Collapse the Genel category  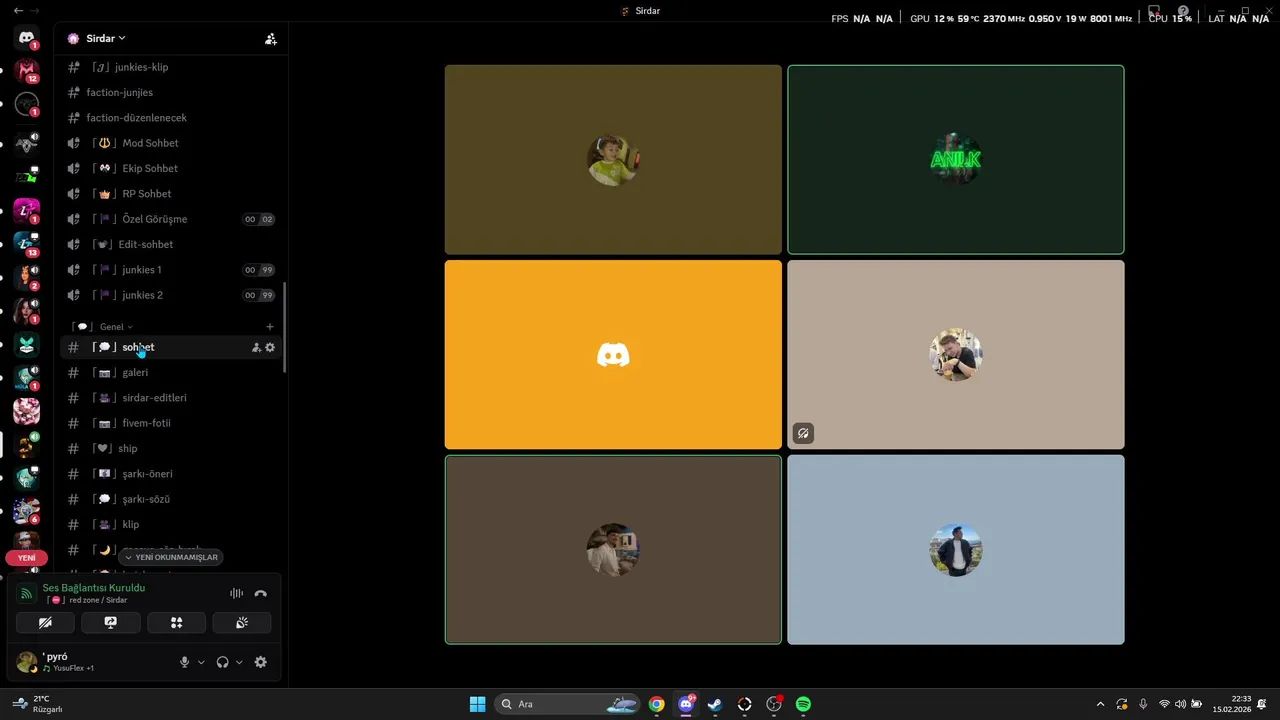click(x=116, y=327)
